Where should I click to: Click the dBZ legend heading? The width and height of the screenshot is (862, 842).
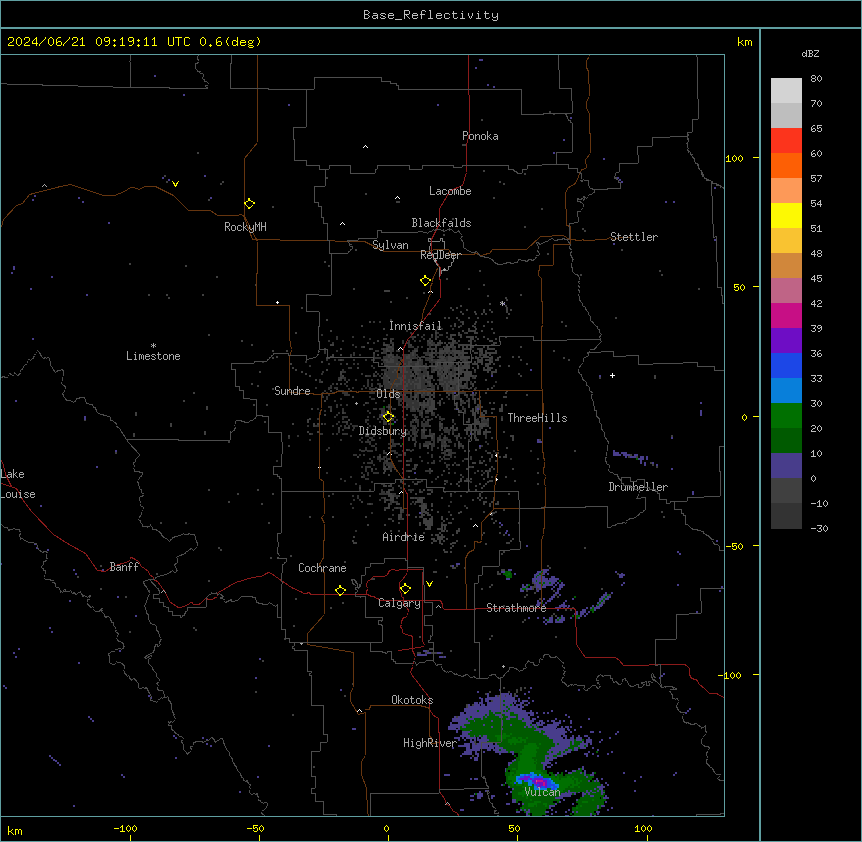810,53
